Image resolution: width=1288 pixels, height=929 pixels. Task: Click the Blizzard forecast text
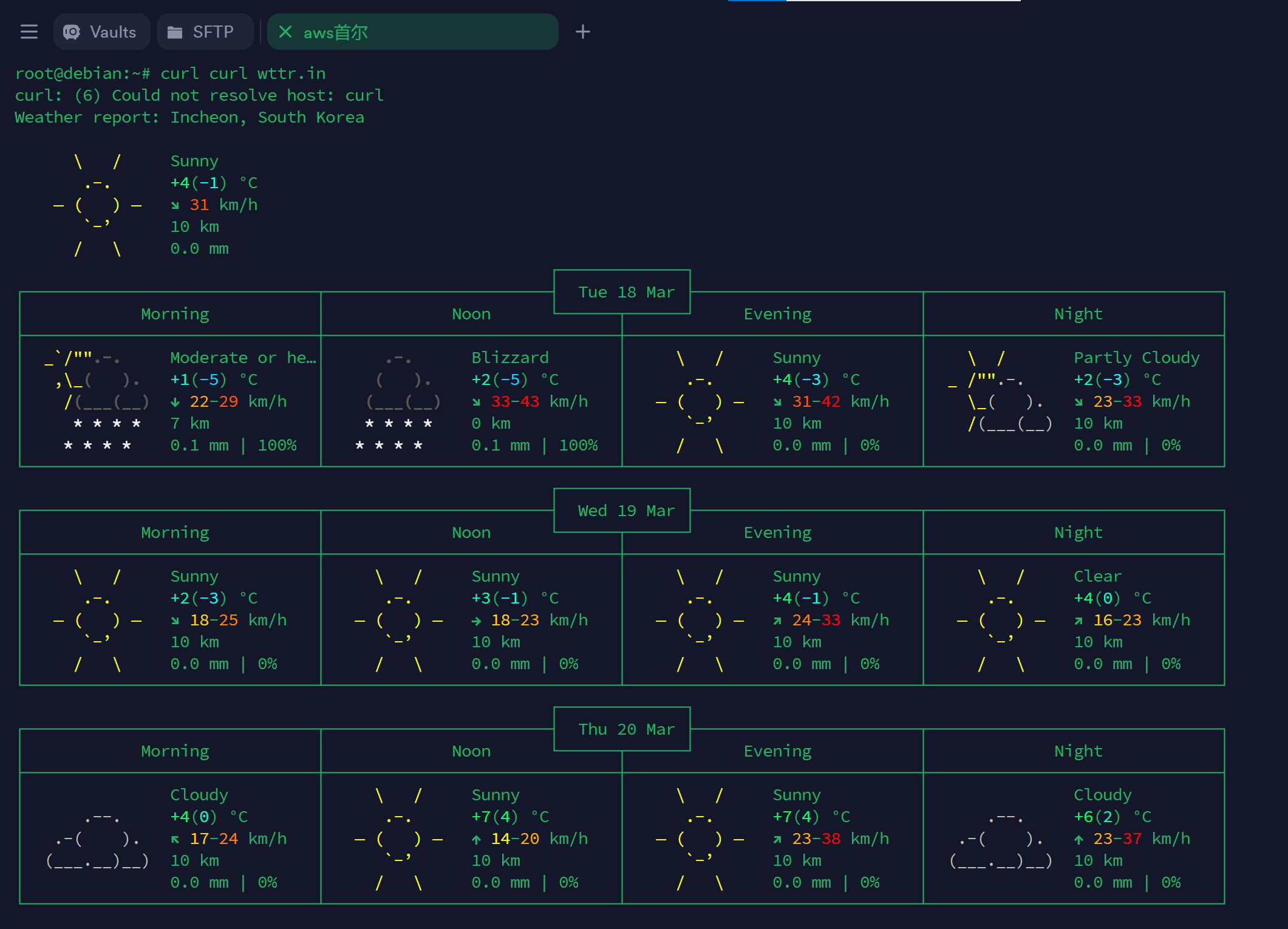pos(510,358)
